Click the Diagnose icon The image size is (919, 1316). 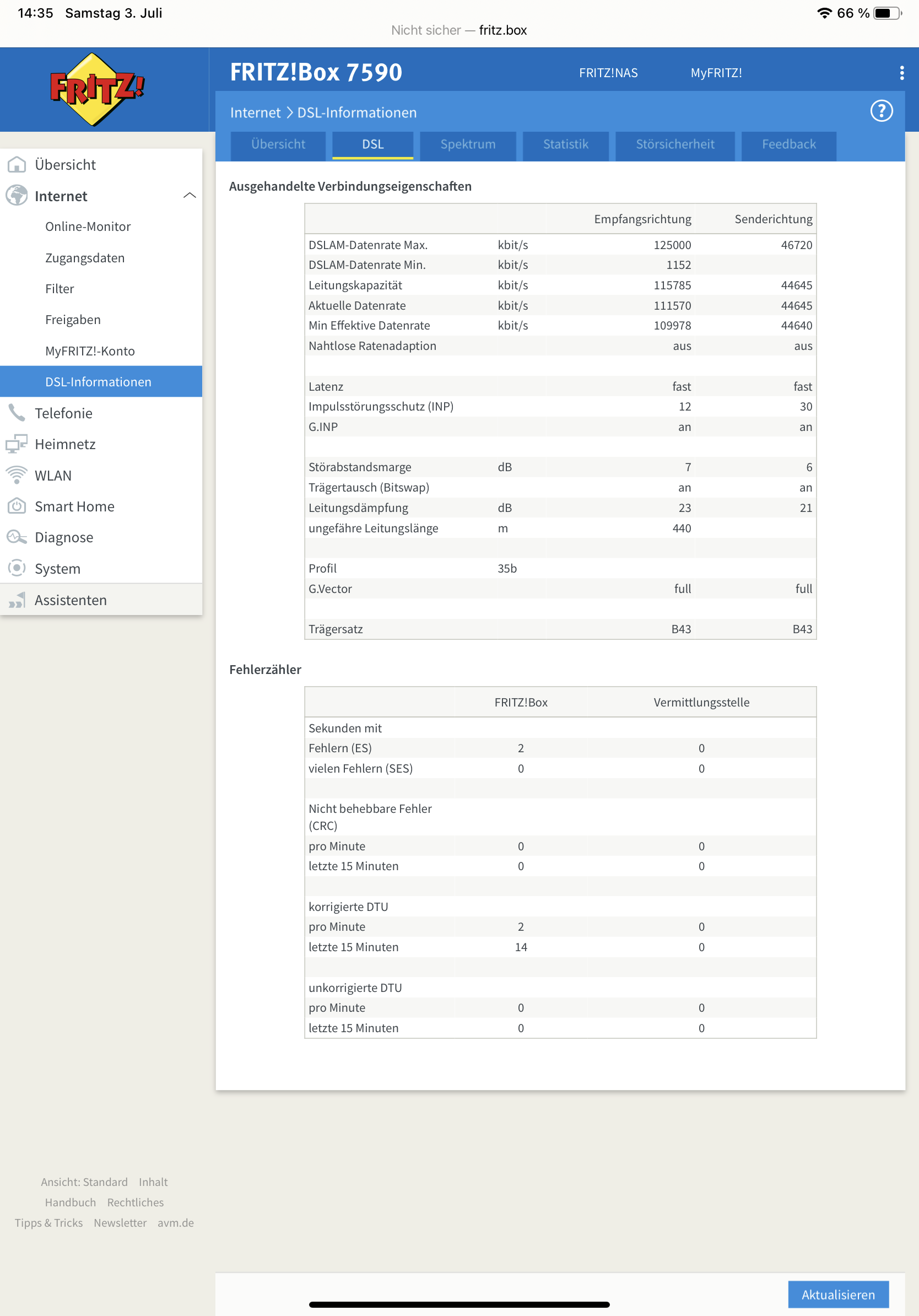point(17,537)
